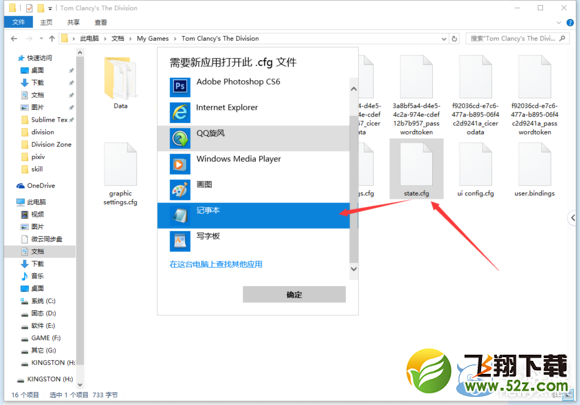Open 固态 (D:) drive
The height and width of the screenshot is (405, 580).
(38, 313)
